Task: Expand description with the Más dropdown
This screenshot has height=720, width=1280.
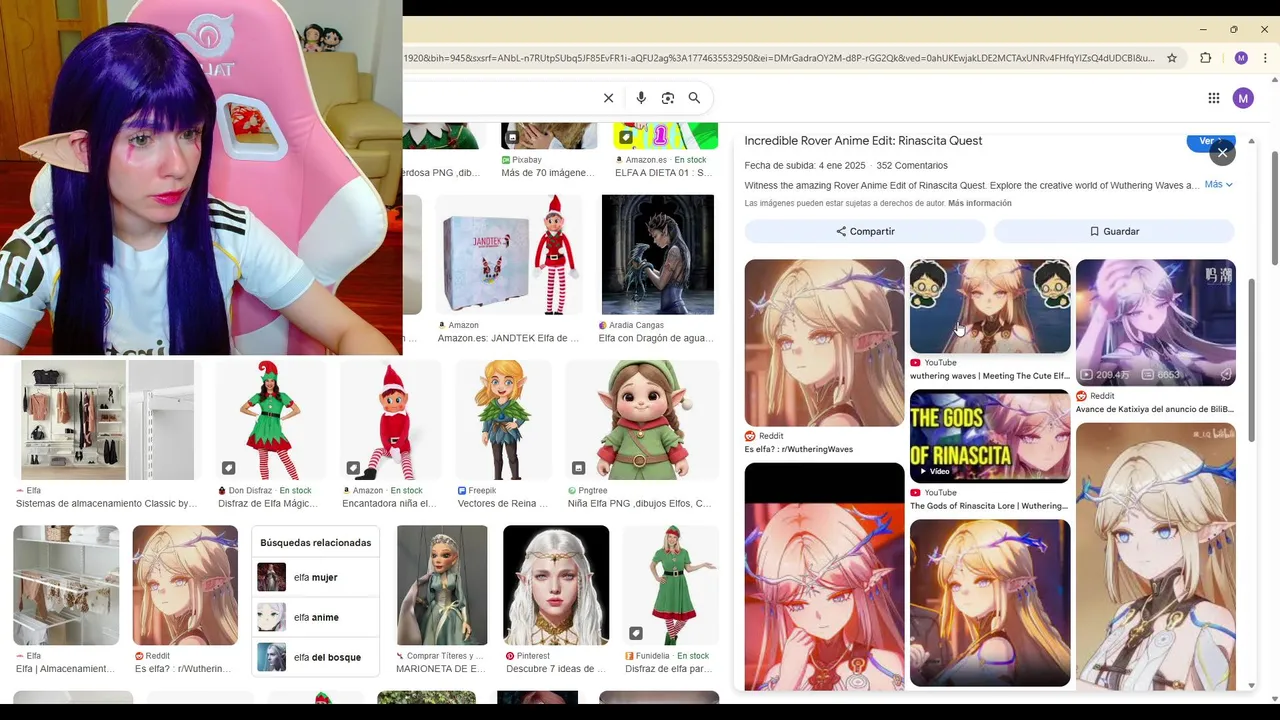Action: 1218,185
